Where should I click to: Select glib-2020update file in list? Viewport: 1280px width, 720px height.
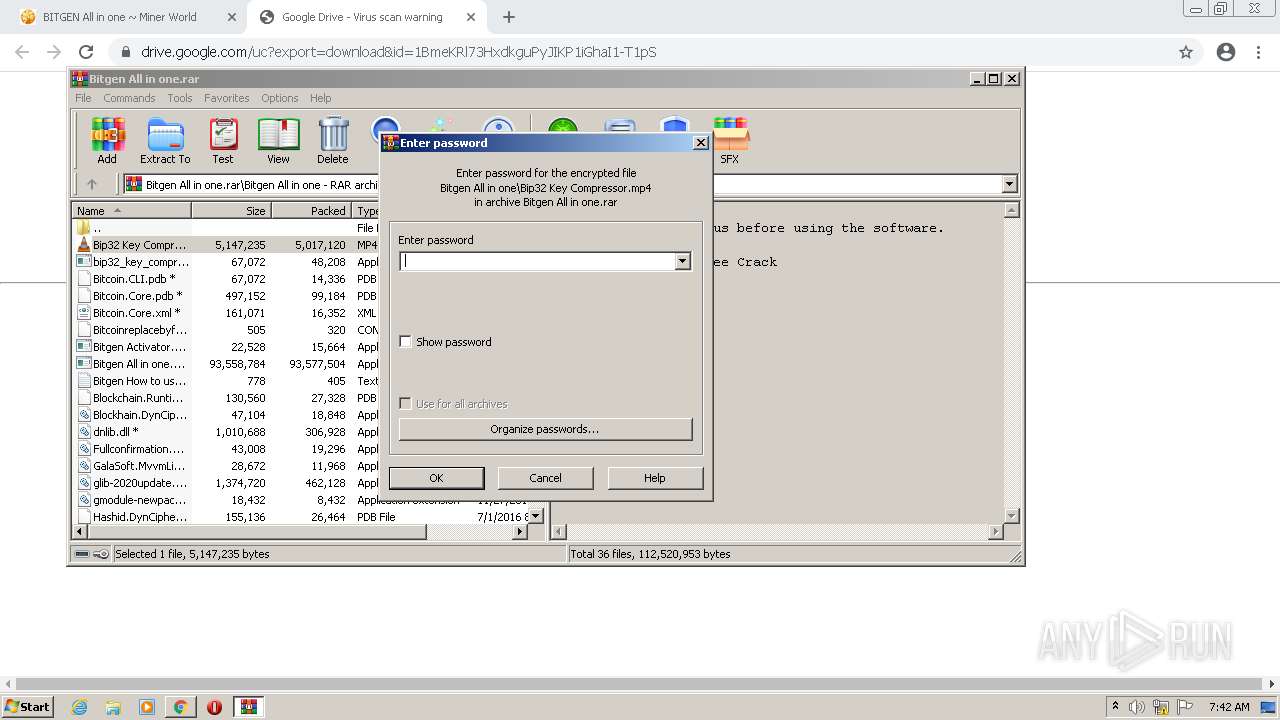pos(132,483)
